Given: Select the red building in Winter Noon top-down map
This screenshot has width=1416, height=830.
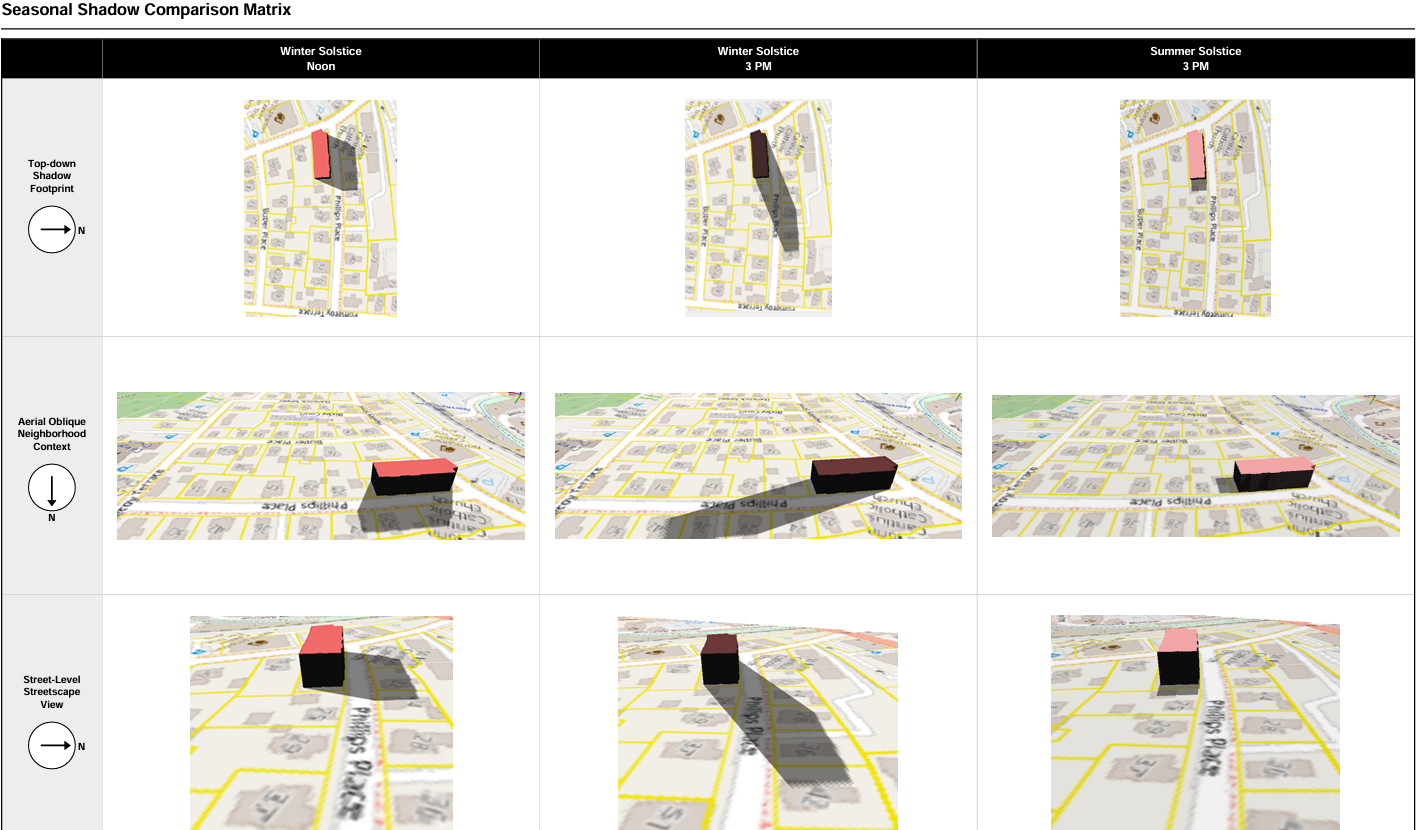Looking at the screenshot, I should [320, 154].
